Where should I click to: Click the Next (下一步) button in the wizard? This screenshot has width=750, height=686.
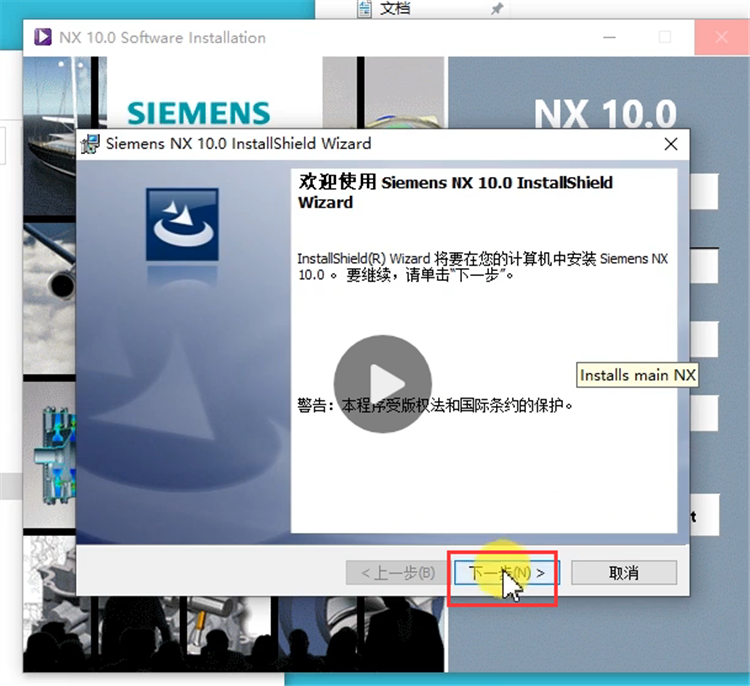click(506, 573)
